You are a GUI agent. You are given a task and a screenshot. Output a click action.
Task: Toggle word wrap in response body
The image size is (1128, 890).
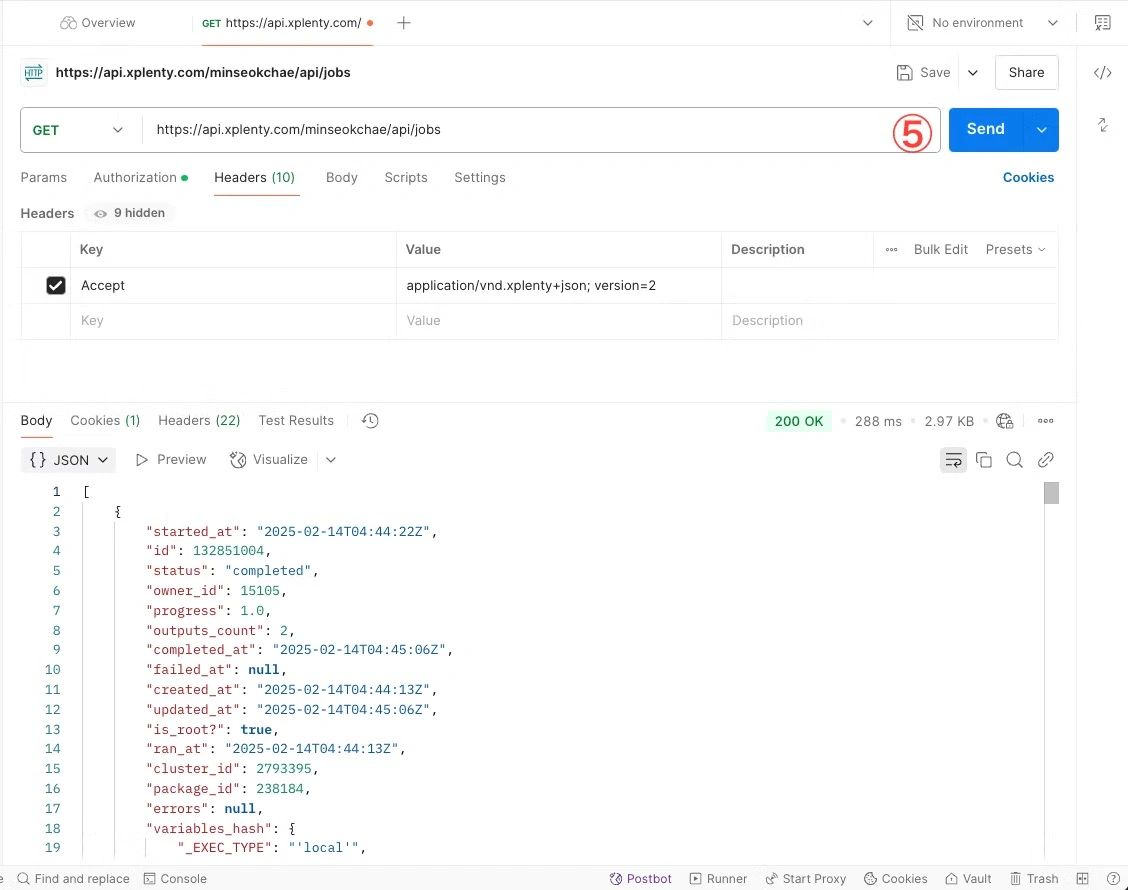tap(953, 460)
